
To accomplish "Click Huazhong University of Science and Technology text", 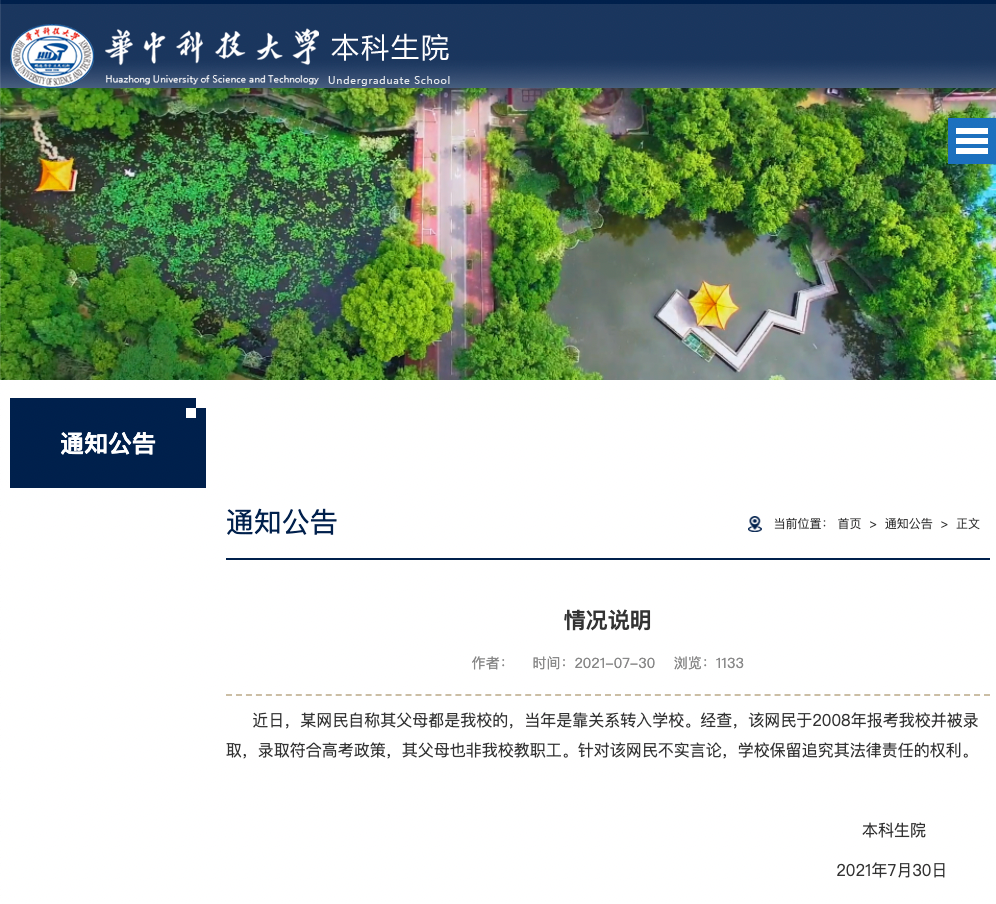I will (212, 79).
